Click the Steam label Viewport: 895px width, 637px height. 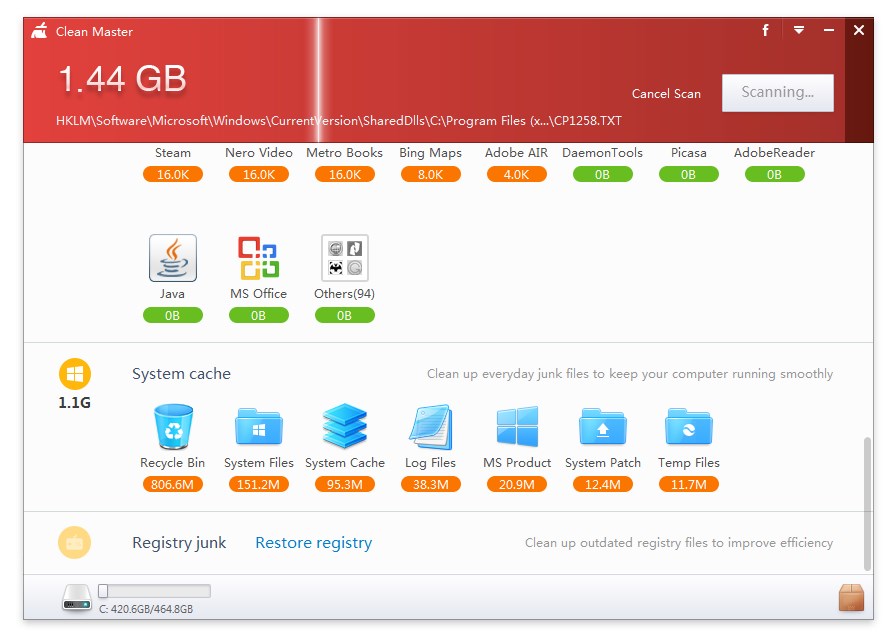tap(173, 152)
